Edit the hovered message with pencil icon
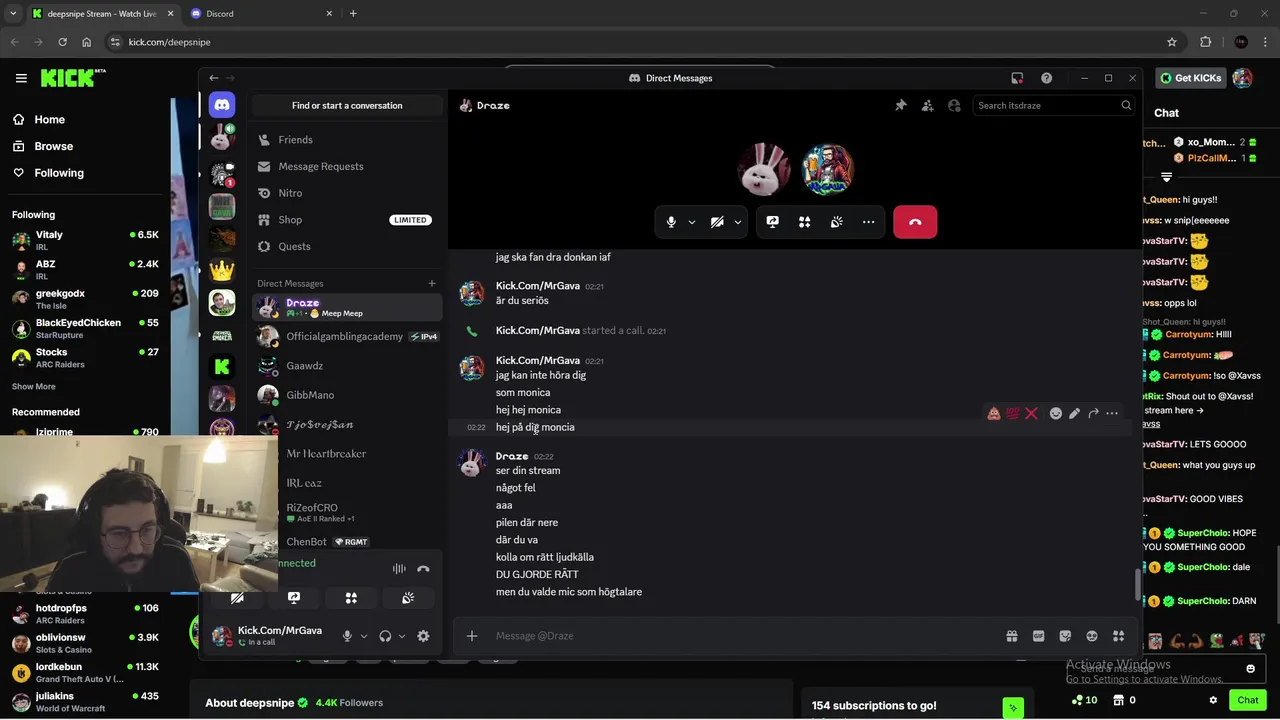Viewport: 1280px width, 720px height. (x=1074, y=413)
